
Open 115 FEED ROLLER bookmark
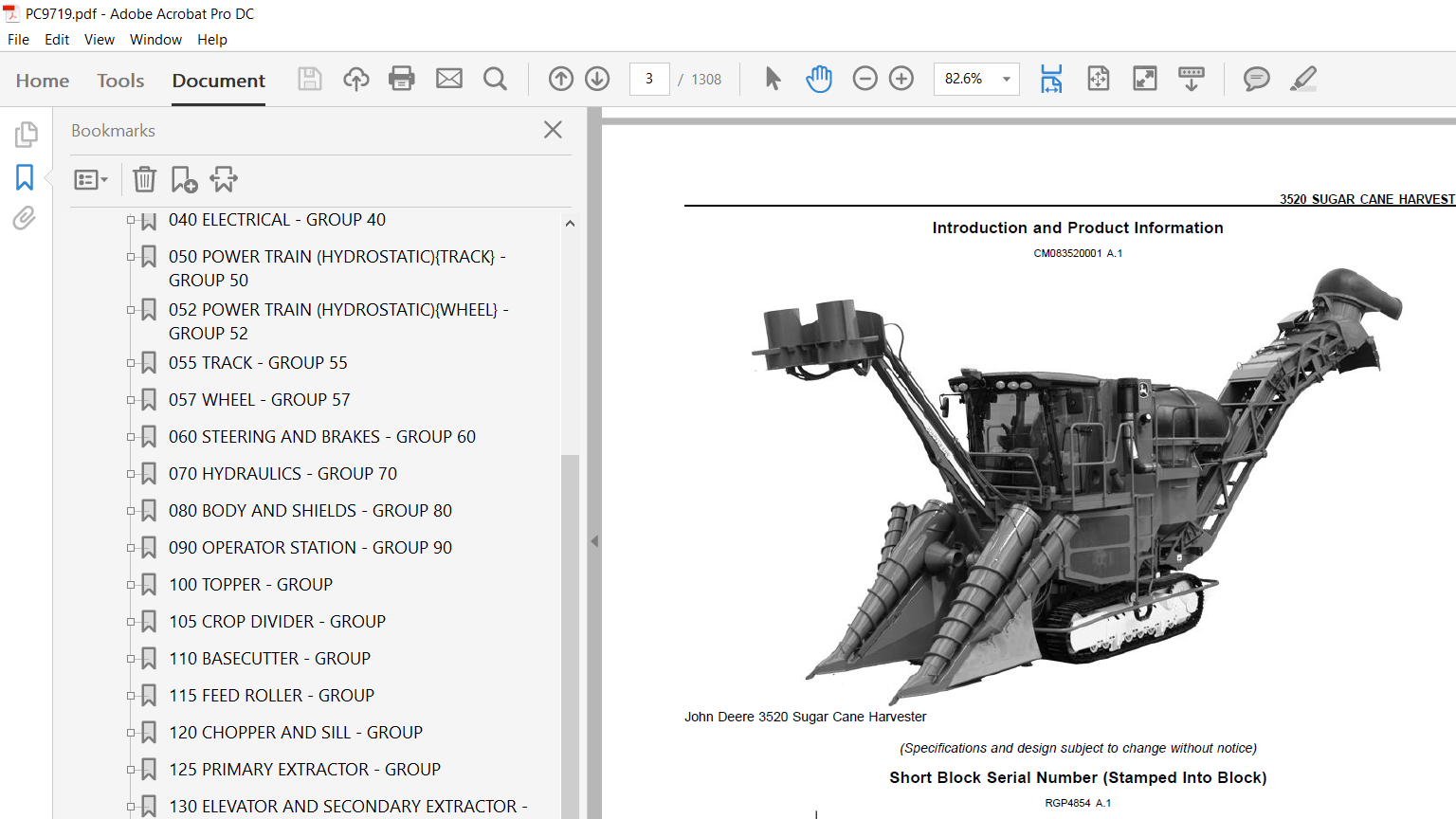pos(271,696)
